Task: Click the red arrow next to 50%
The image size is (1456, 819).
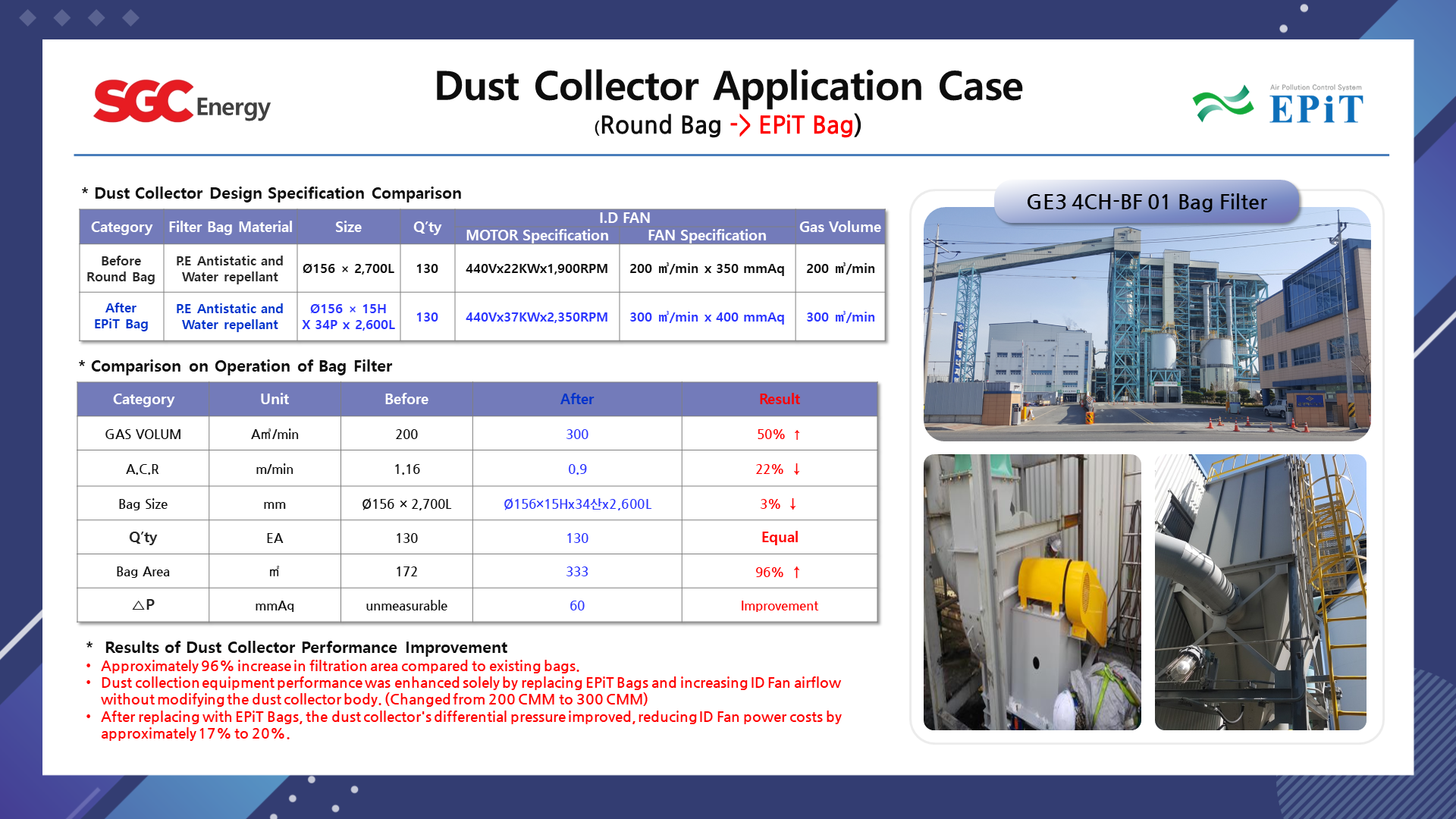Action: (797, 435)
